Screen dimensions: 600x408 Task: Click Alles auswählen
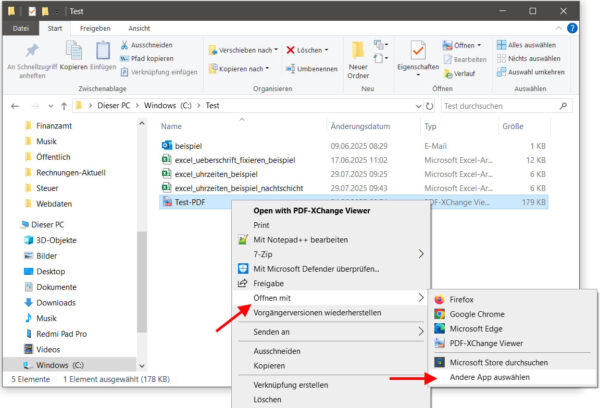[526, 45]
